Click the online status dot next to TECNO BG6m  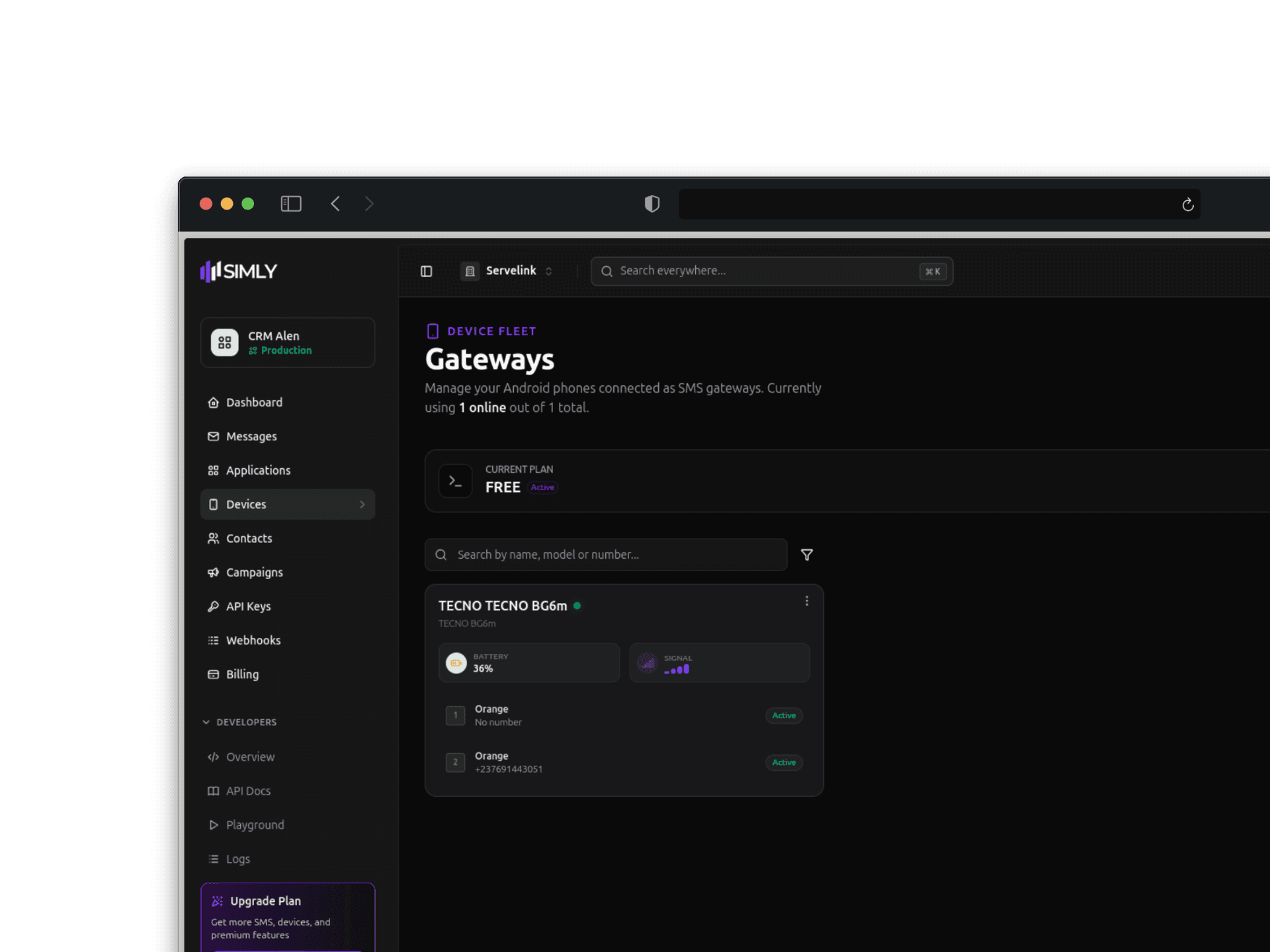click(x=576, y=605)
